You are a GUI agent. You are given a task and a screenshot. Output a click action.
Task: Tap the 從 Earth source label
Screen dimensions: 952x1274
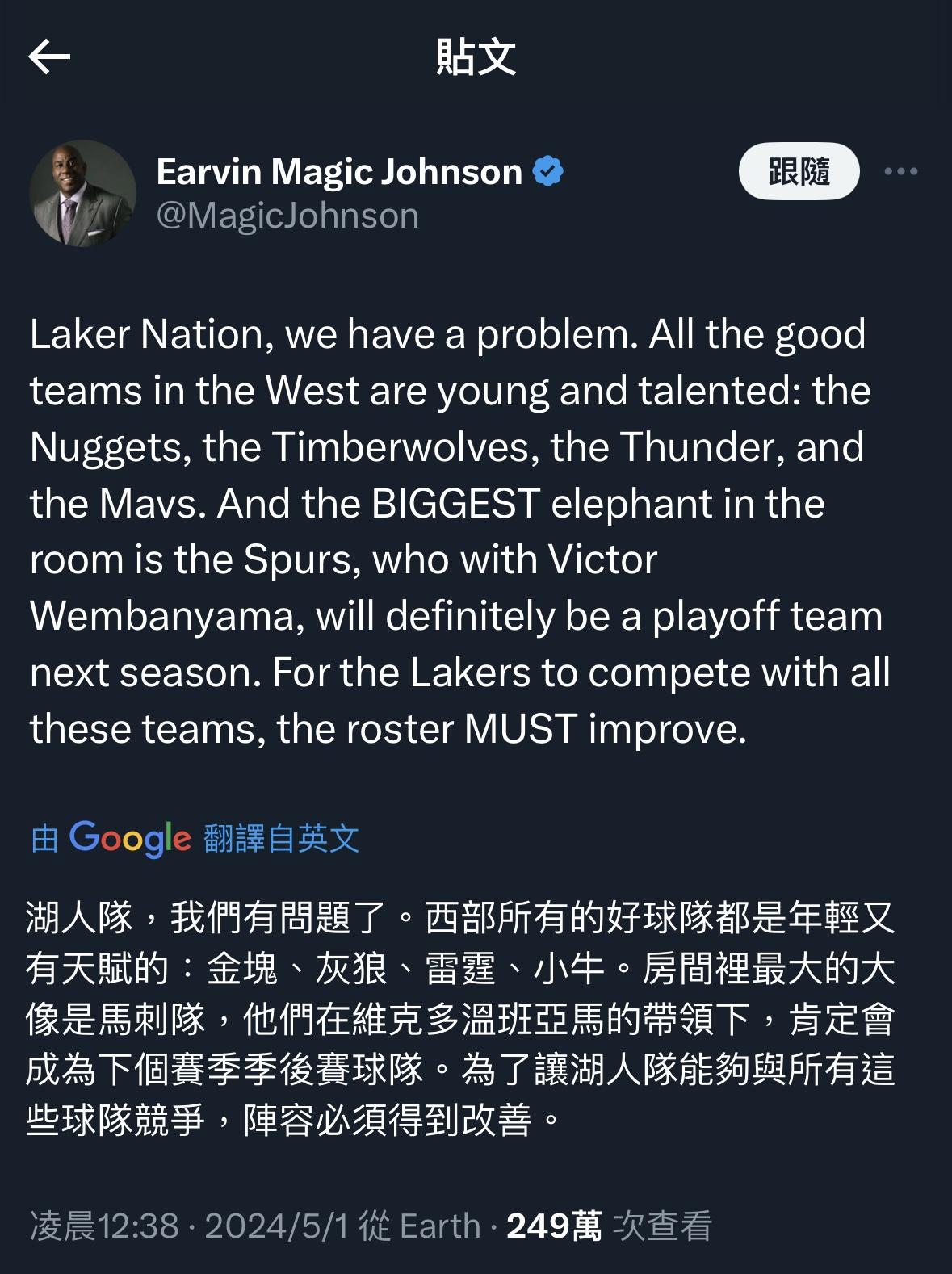tap(420, 1226)
